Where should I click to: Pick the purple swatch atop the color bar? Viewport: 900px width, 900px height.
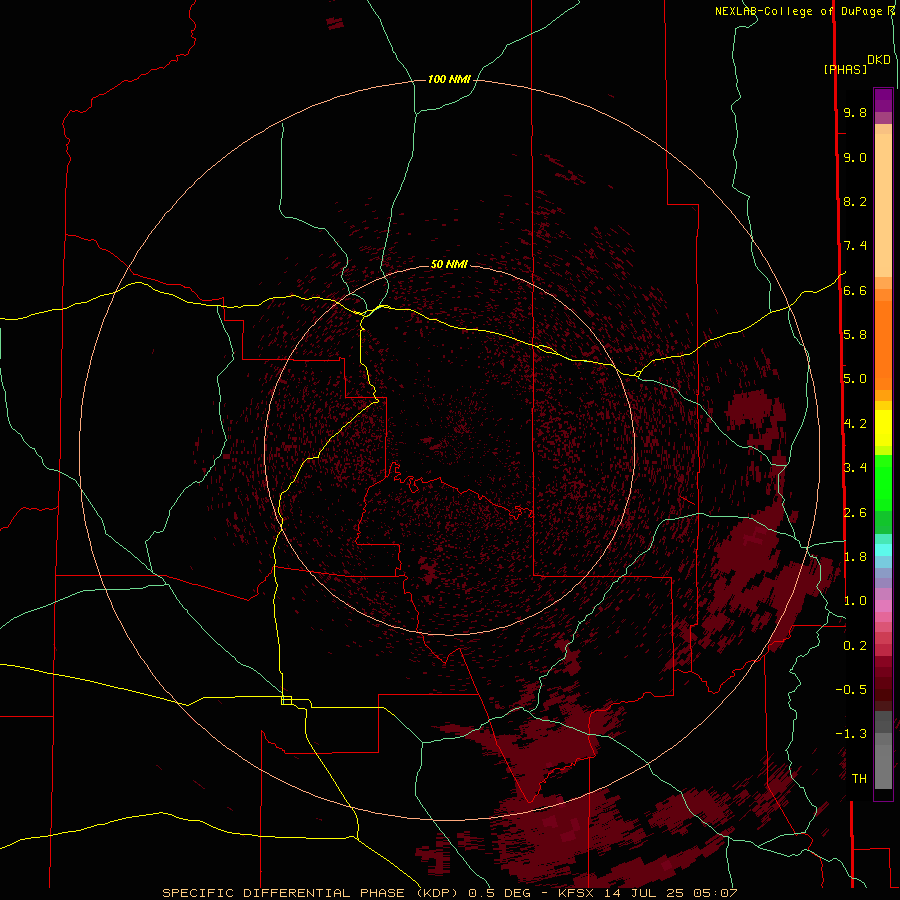click(x=883, y=100)
